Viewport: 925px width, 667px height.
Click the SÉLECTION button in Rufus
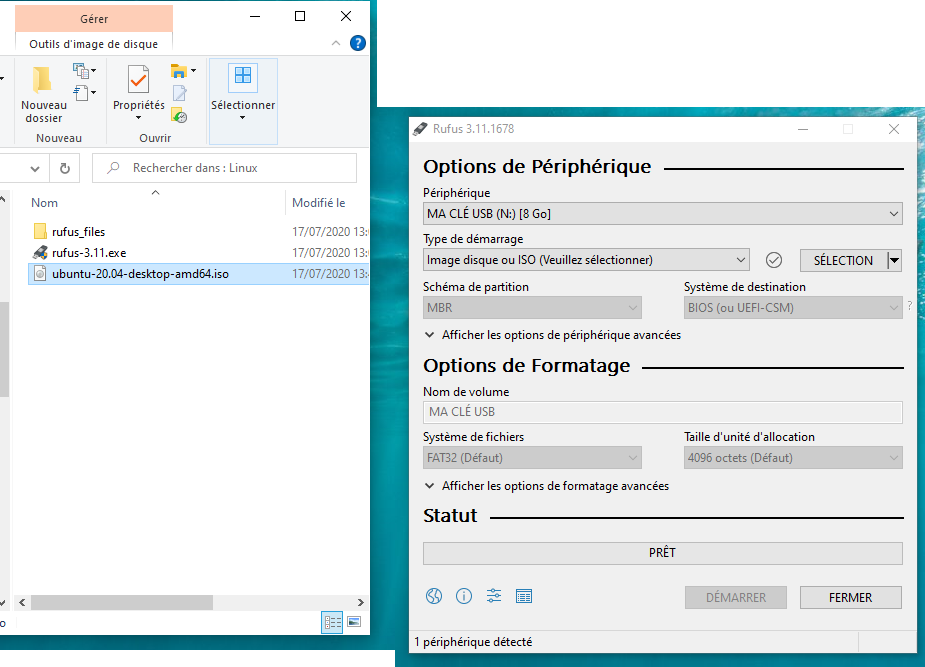(844, 261)
